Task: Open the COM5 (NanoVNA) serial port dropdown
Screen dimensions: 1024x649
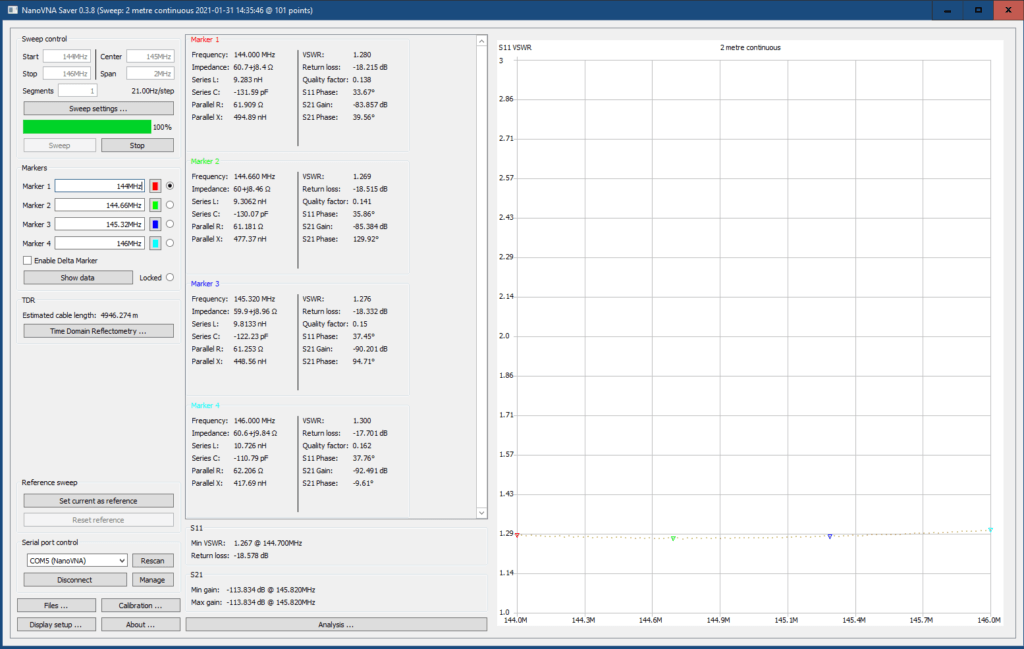Action: click(77, 561)
